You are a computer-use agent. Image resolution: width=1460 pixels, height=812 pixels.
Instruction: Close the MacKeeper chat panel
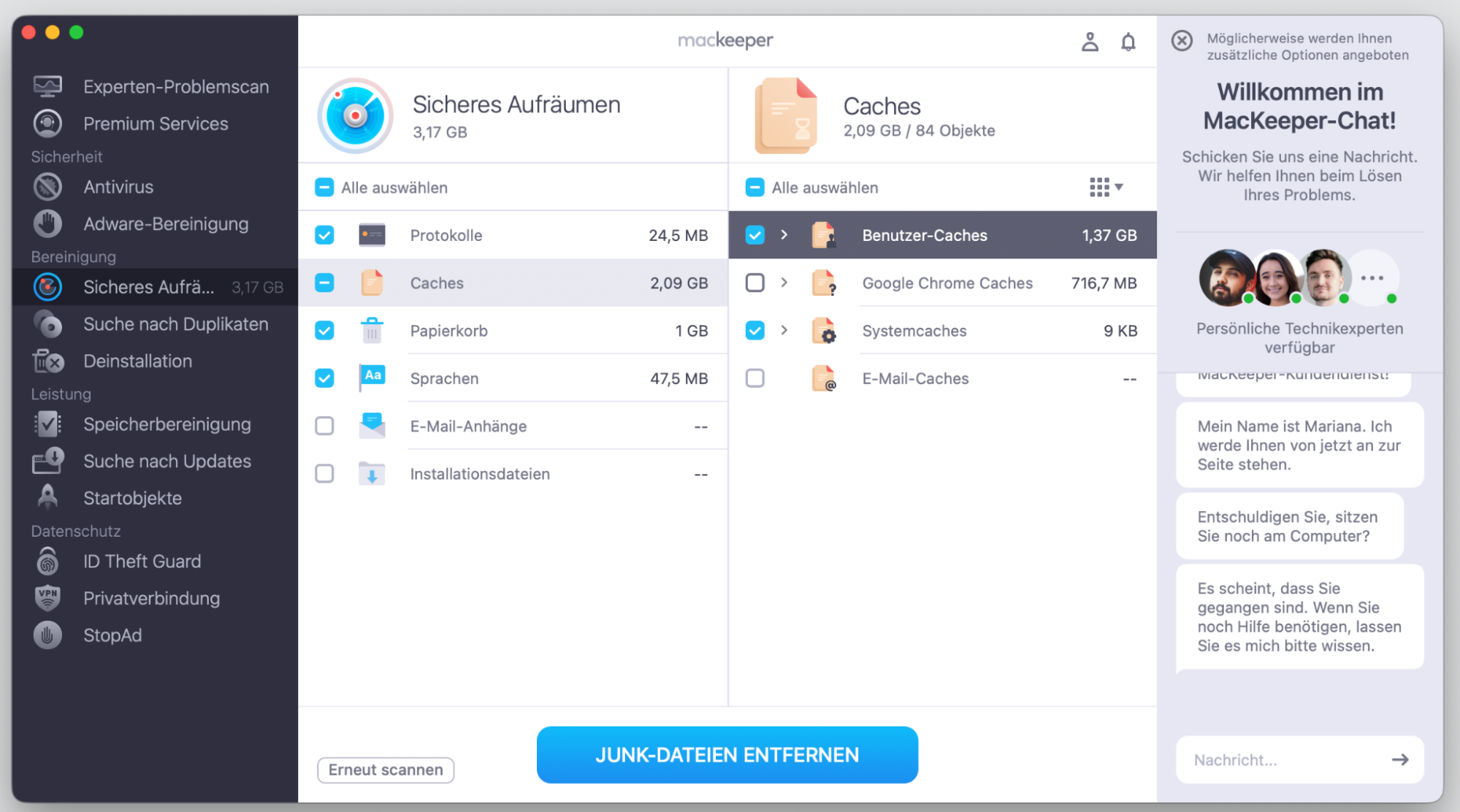[x=1182, y=40]
